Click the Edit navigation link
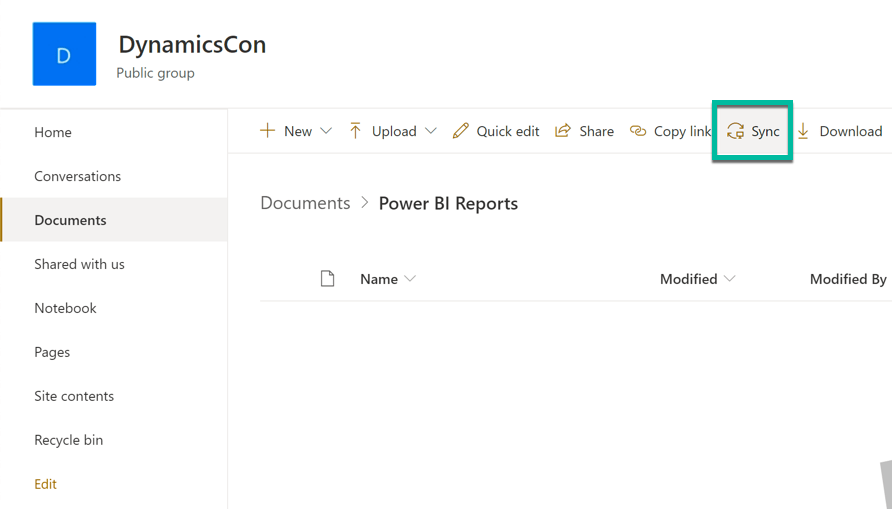 point(45,484)
